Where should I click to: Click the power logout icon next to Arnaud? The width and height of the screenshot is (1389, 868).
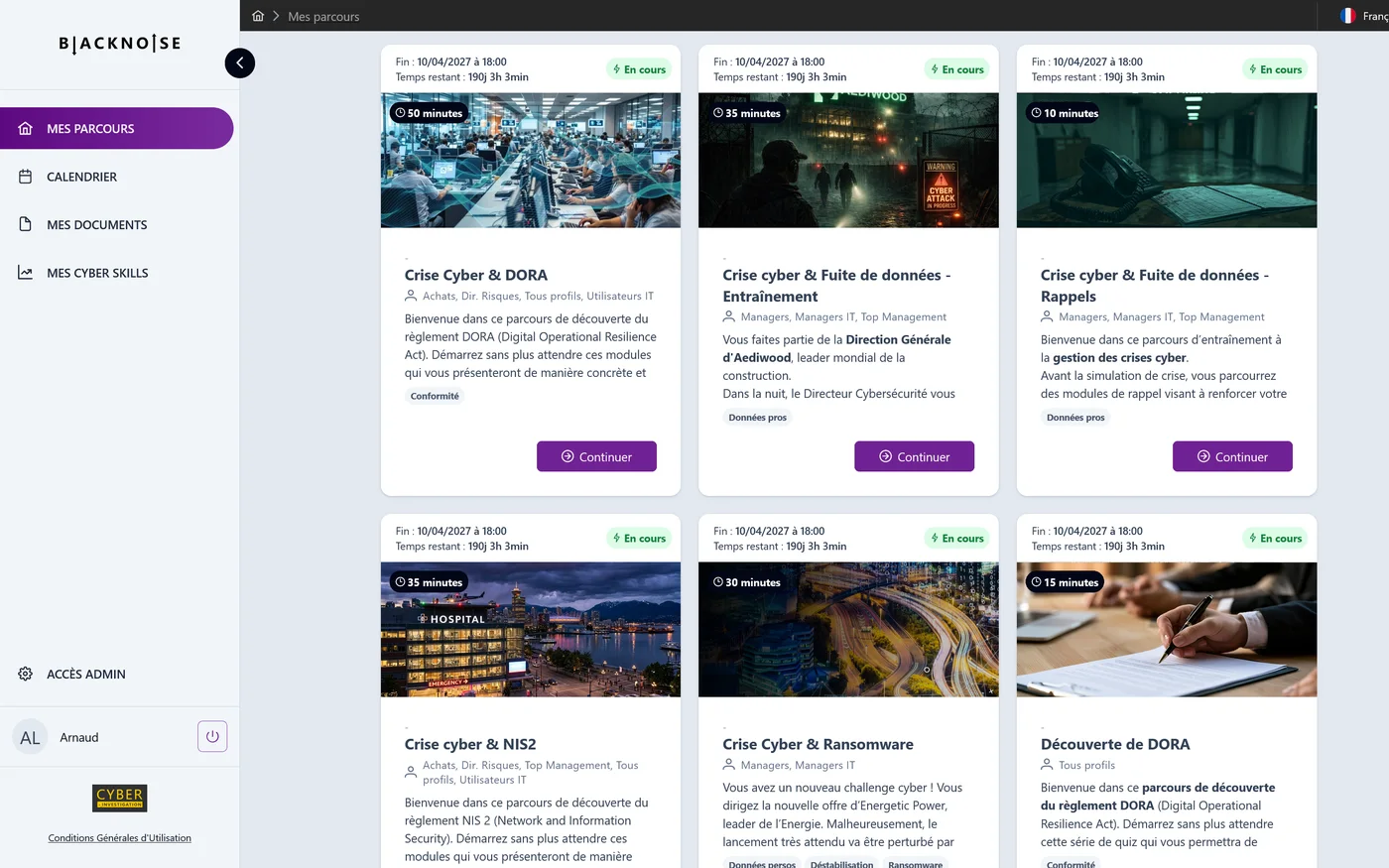point(212,736)
